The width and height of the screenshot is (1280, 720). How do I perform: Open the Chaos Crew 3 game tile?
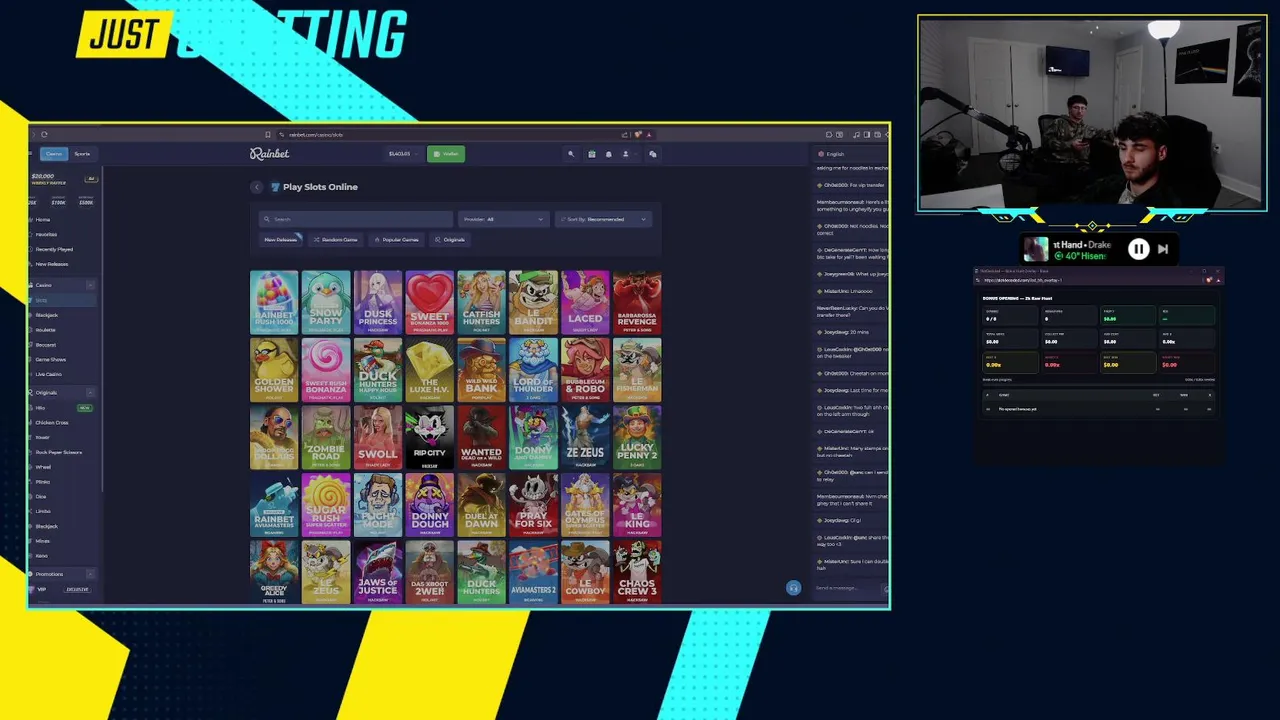(638, 573)
